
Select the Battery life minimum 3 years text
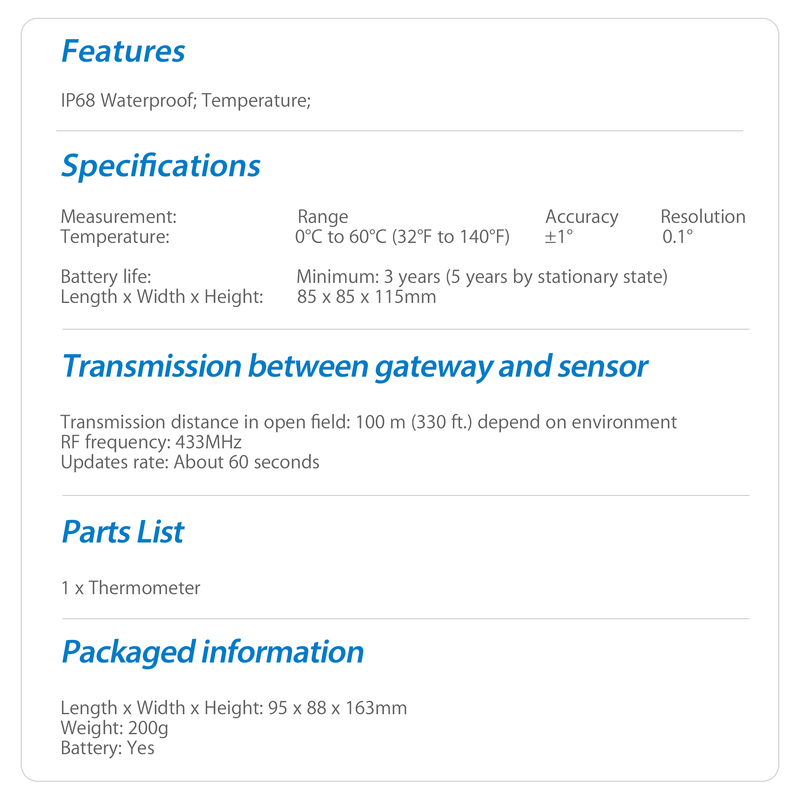pyautogui.click(x=482, y=277)
